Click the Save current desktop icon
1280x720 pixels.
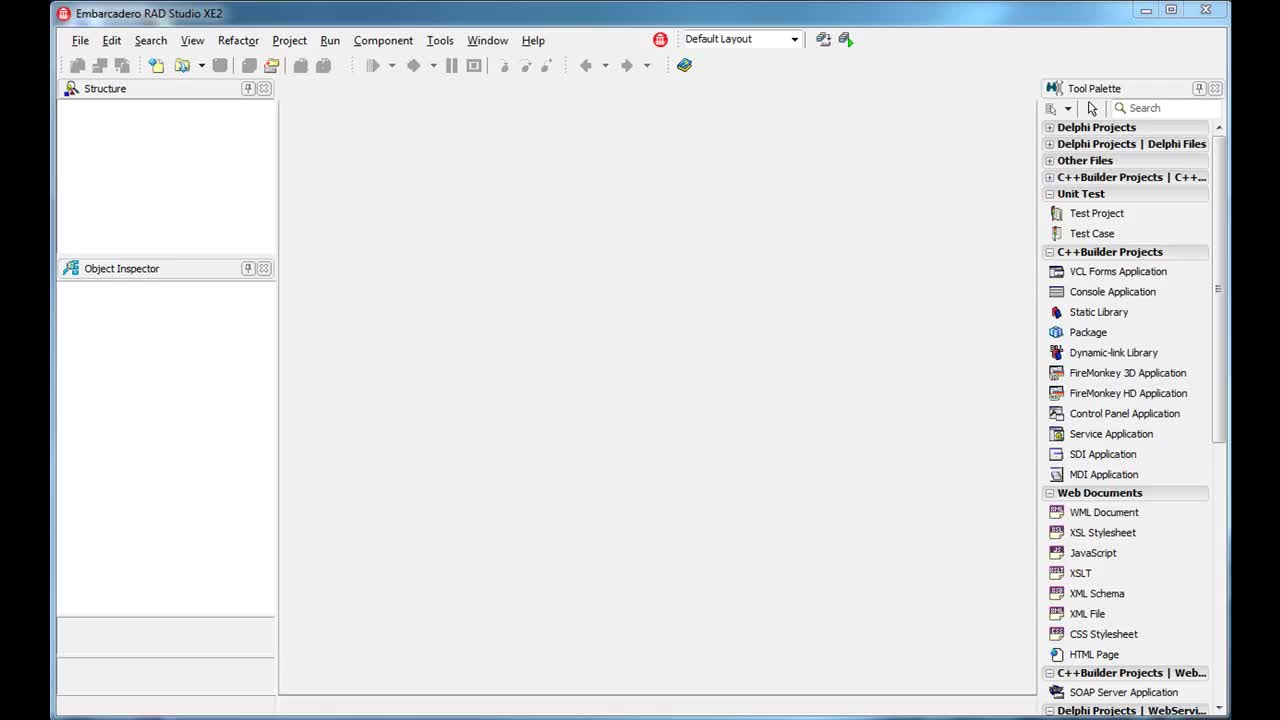pyautogui.click(x=823, y=39)
